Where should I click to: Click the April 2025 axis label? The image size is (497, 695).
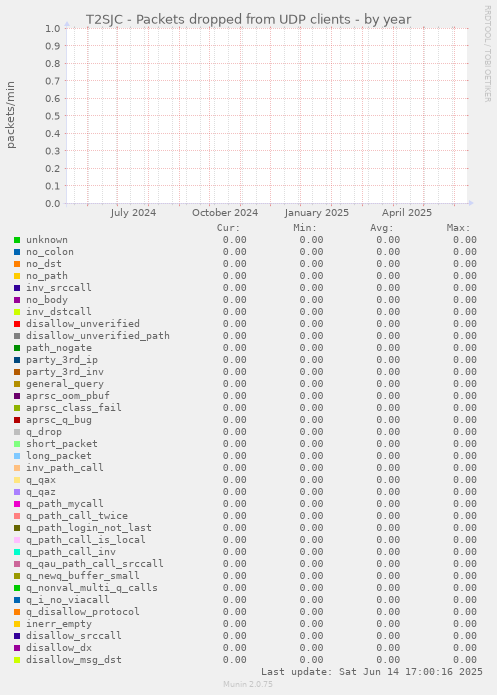[x=407, y=213]
